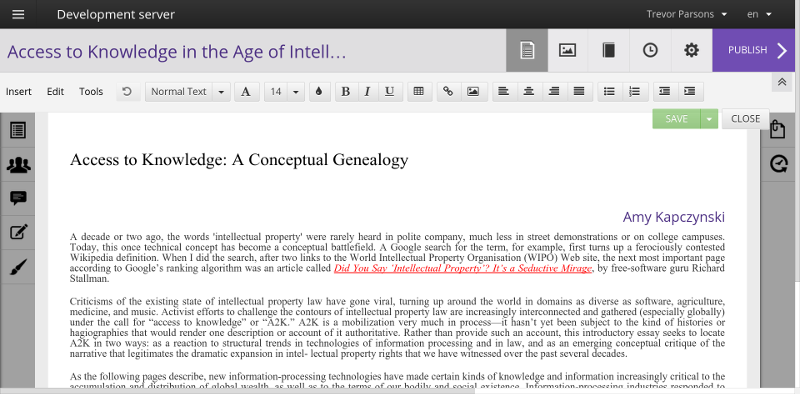This screenshot has height=394, width=800.
Task: Open the text color droplet tool
Action: point(319,92)
